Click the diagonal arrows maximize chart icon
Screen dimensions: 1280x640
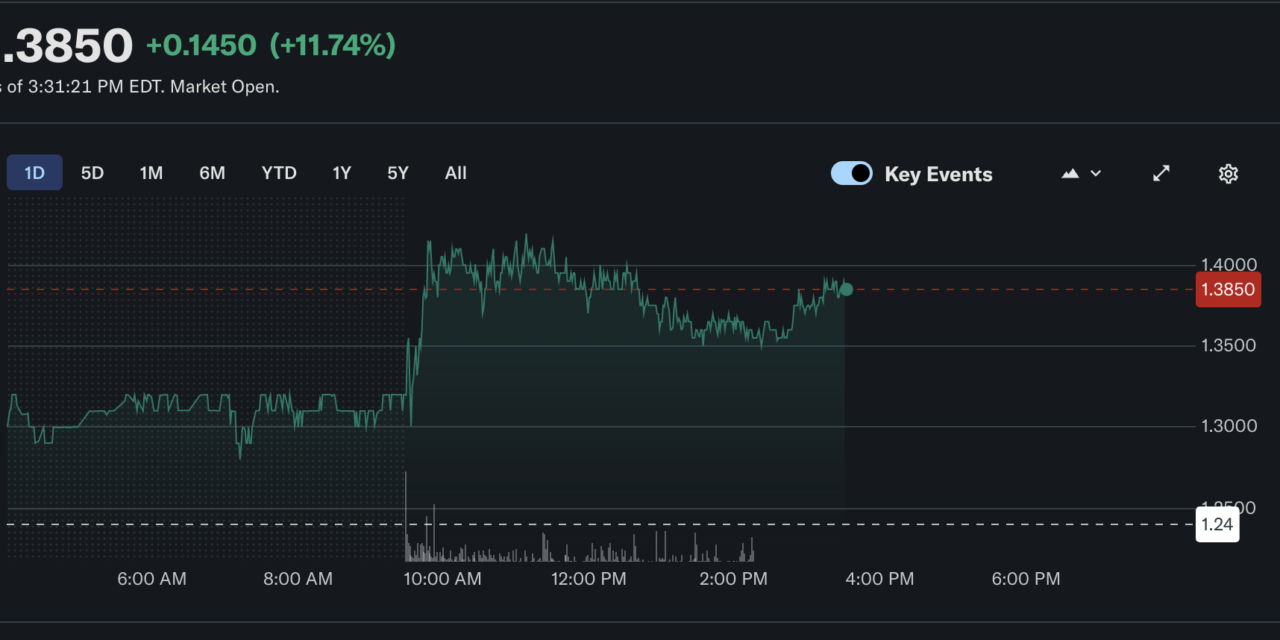[1160, 173]
